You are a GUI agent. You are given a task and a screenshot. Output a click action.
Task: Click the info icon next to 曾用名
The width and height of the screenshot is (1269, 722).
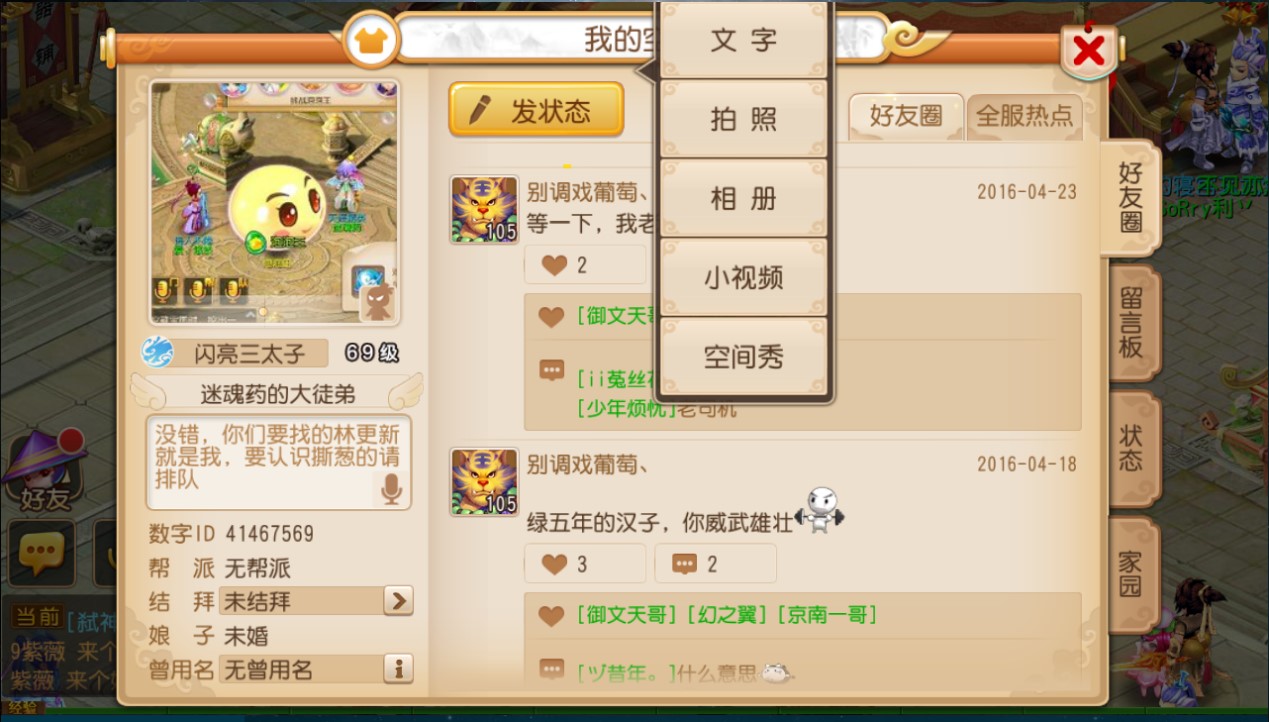[398, 669]
